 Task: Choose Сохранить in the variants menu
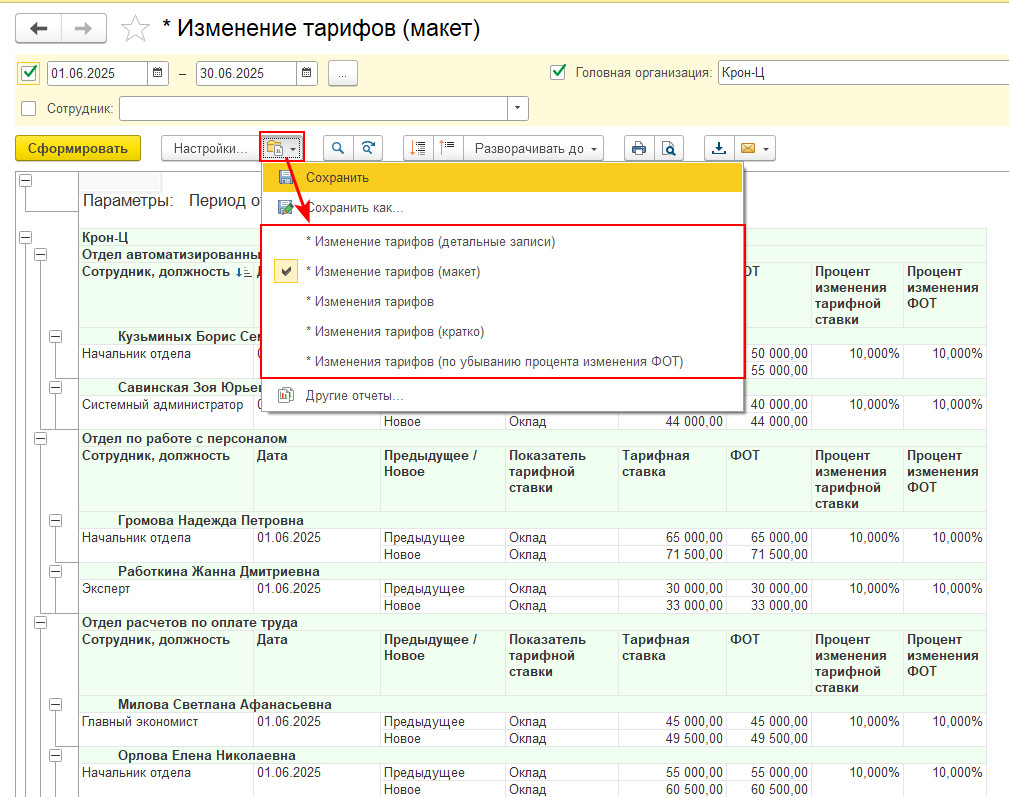(x=503, y=178)
